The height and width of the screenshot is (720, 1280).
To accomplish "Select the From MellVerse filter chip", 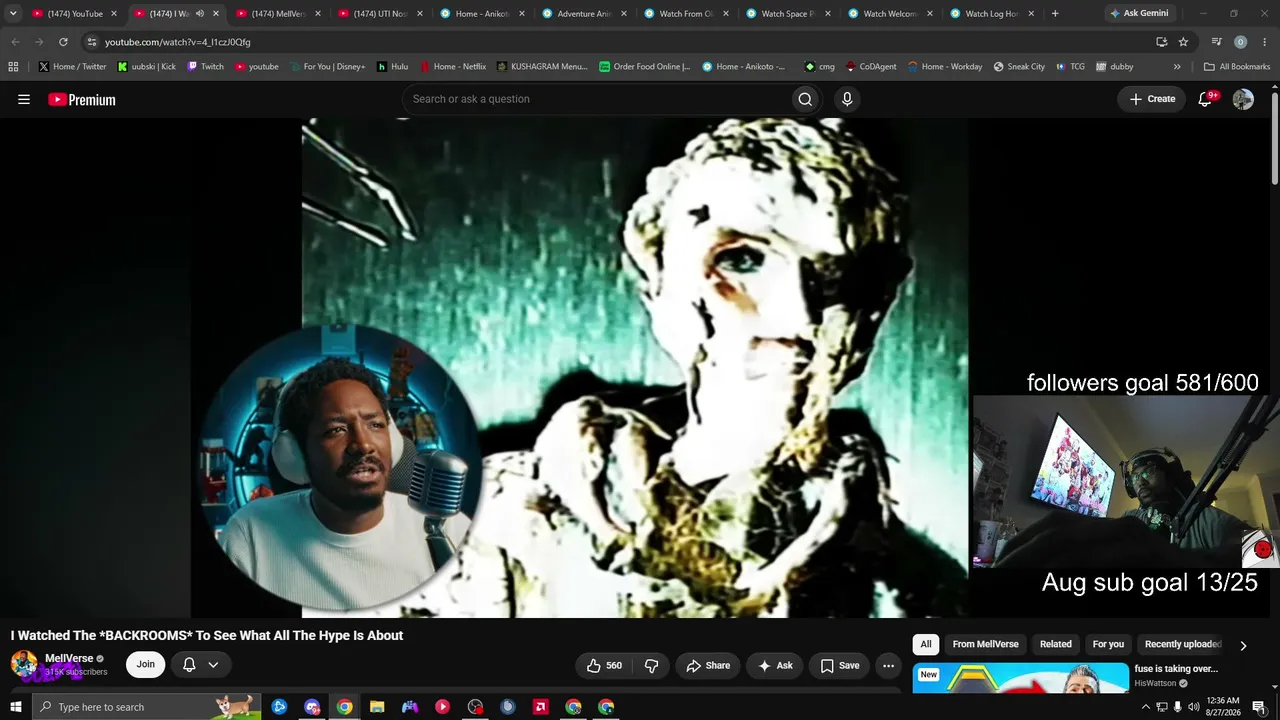I will pyautogui.click(x=985, y=645).
